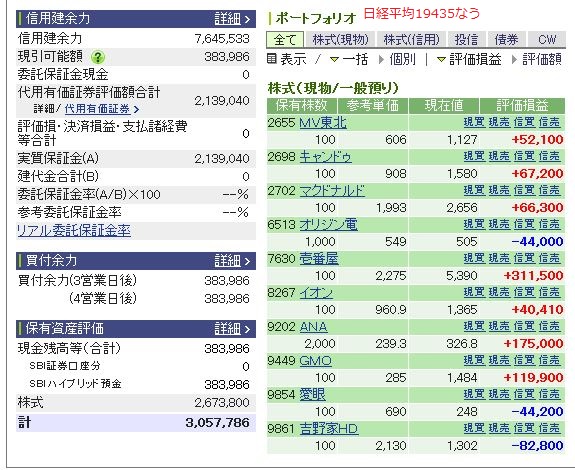This screenshot has height=470, width=575.
Task: Switch the display to 個別
Action: pos(398,59)
